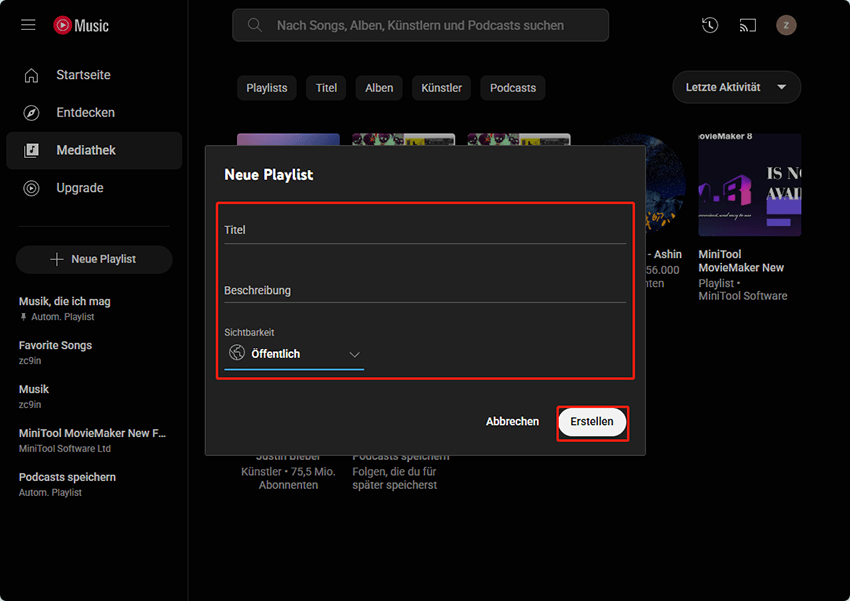Go to Startseite
The width and height of the screenshot is (850, 601).
coord(94,75)
